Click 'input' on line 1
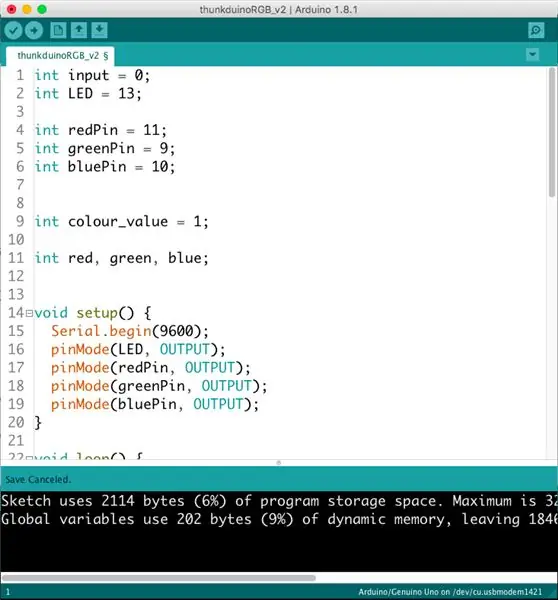 (x=88, y=76)
